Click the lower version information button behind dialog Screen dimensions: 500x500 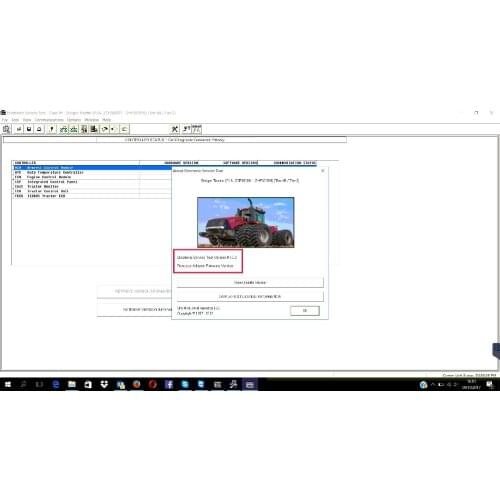pyautogui.click(x=134, y=309)
